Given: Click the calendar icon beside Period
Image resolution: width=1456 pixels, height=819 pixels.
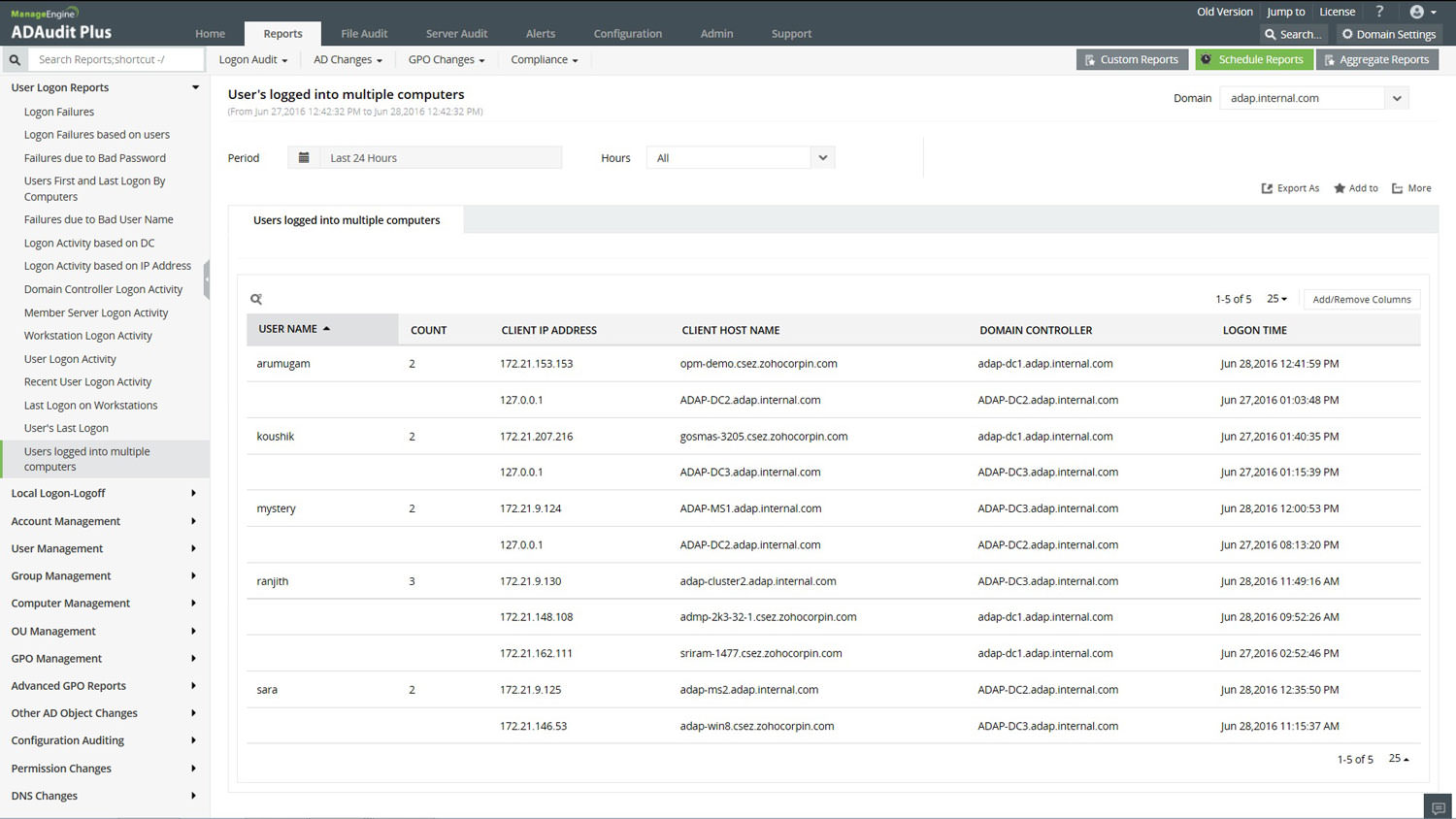Looking at the screenshot, I should (304, 157).
